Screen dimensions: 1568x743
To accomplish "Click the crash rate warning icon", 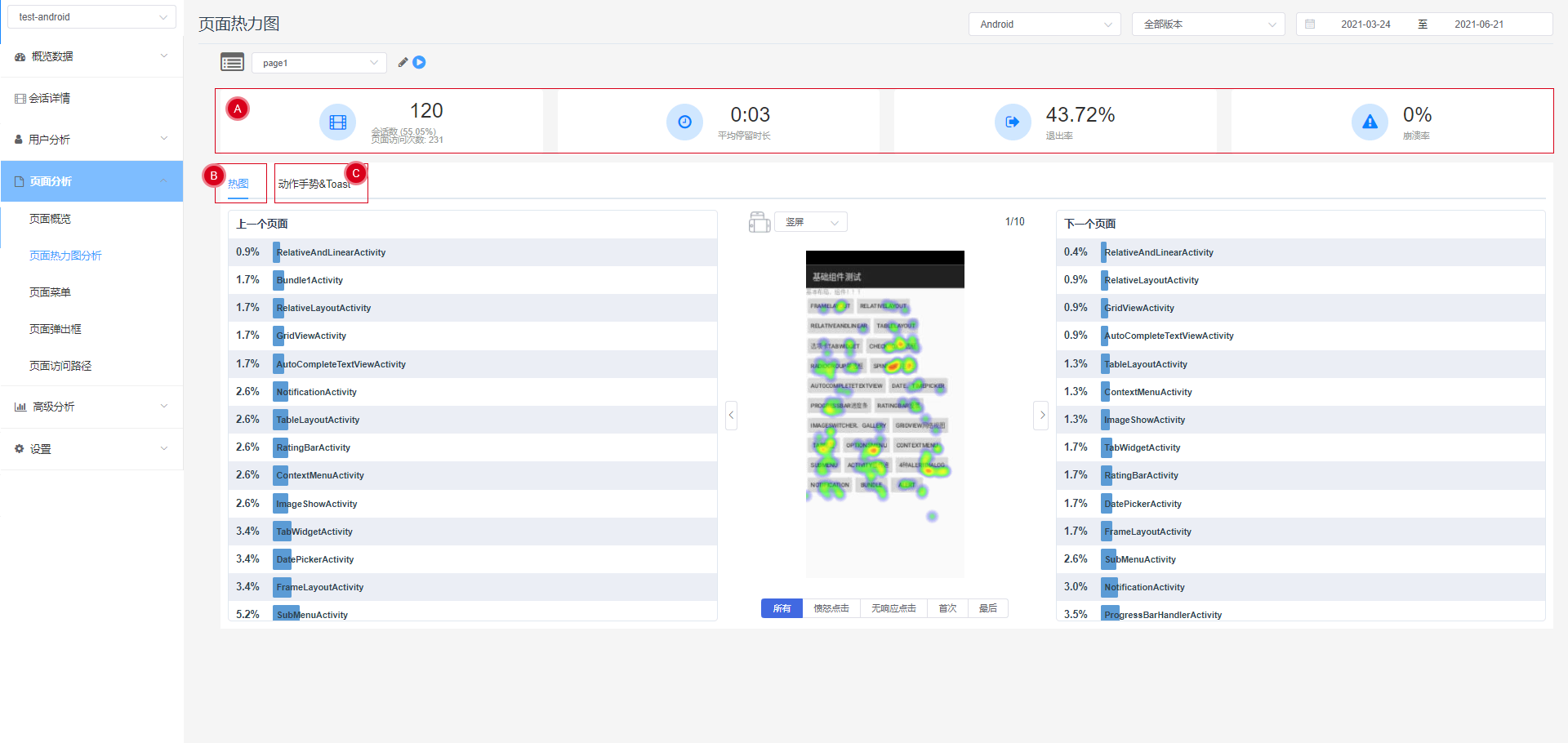I will [1370, 122].
